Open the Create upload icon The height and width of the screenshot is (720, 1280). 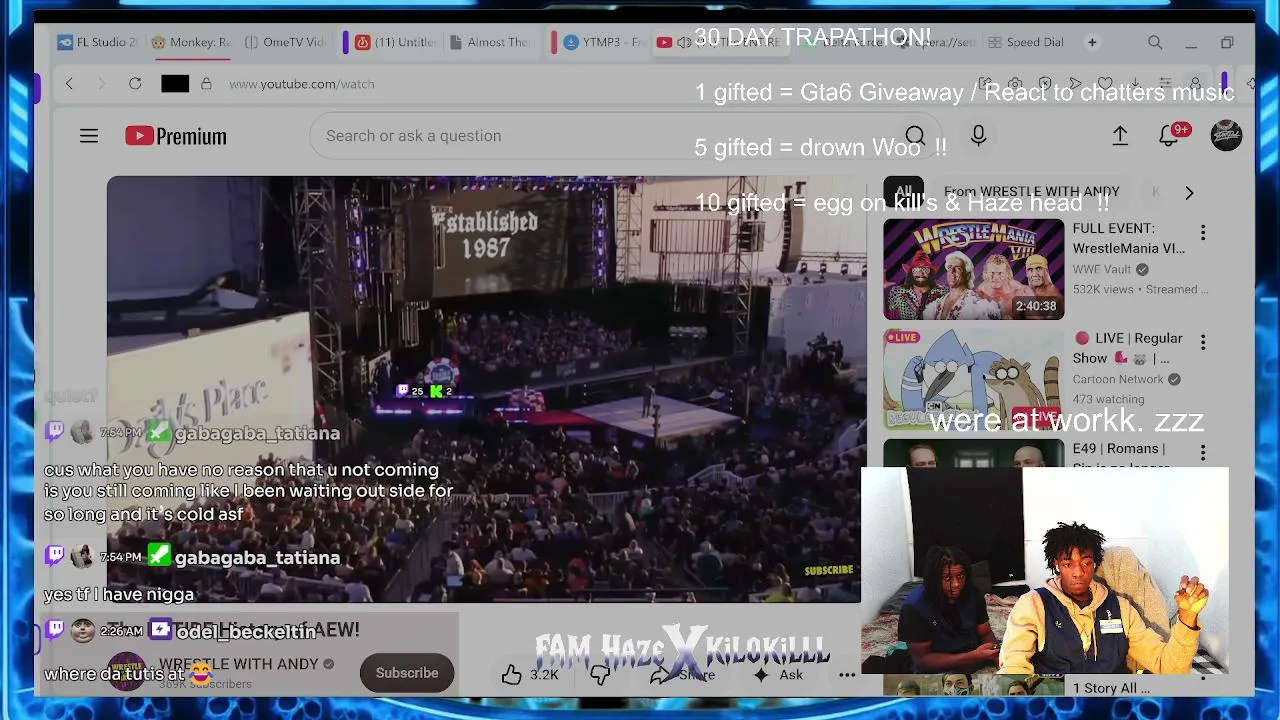1120,136
